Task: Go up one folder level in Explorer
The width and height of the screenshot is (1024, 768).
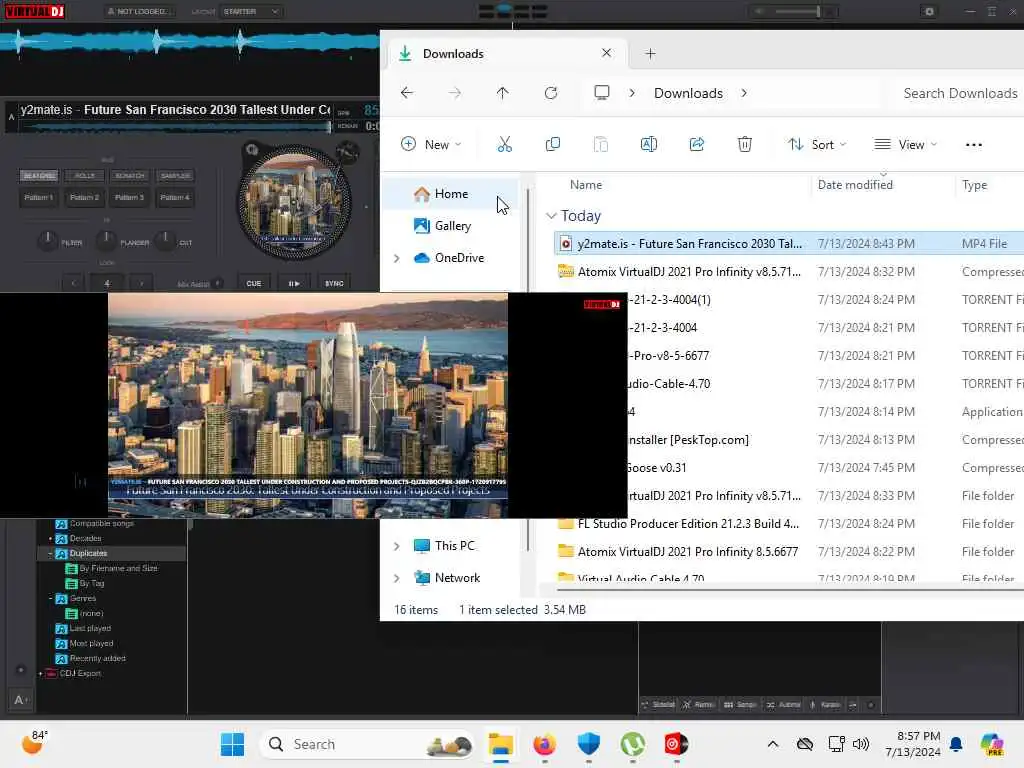Action: [x=502, y=93]
